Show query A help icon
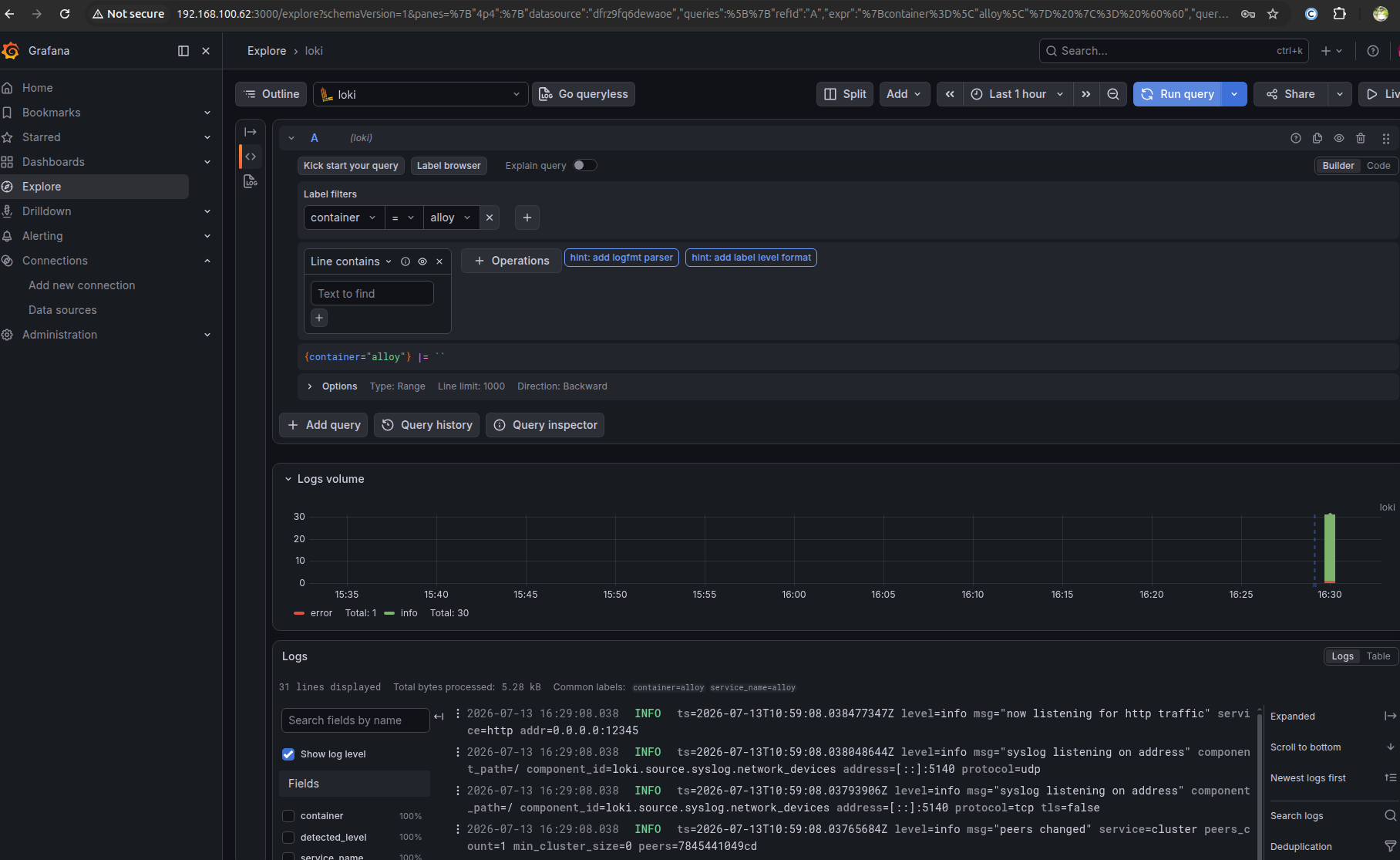 pos(1296,138)
